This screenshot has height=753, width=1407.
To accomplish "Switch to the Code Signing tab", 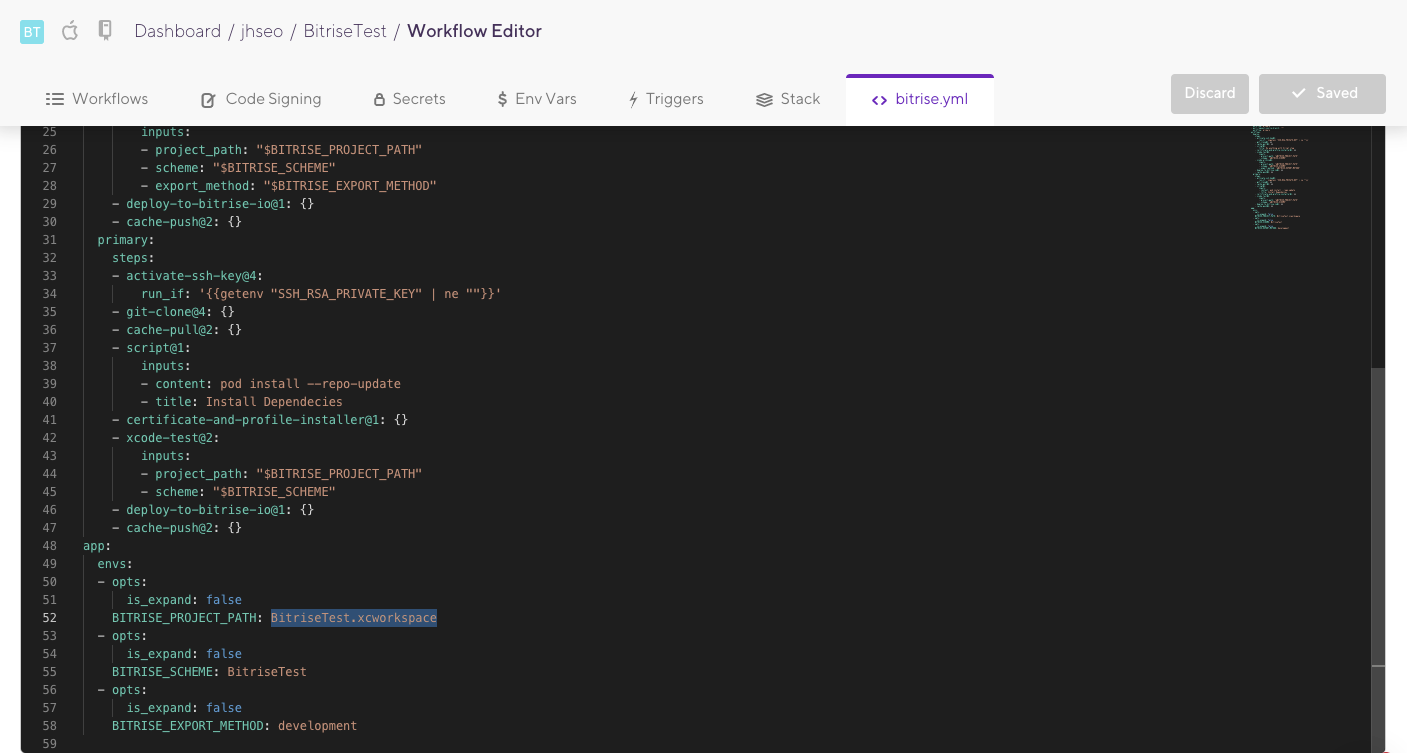I will click(261, 99).
